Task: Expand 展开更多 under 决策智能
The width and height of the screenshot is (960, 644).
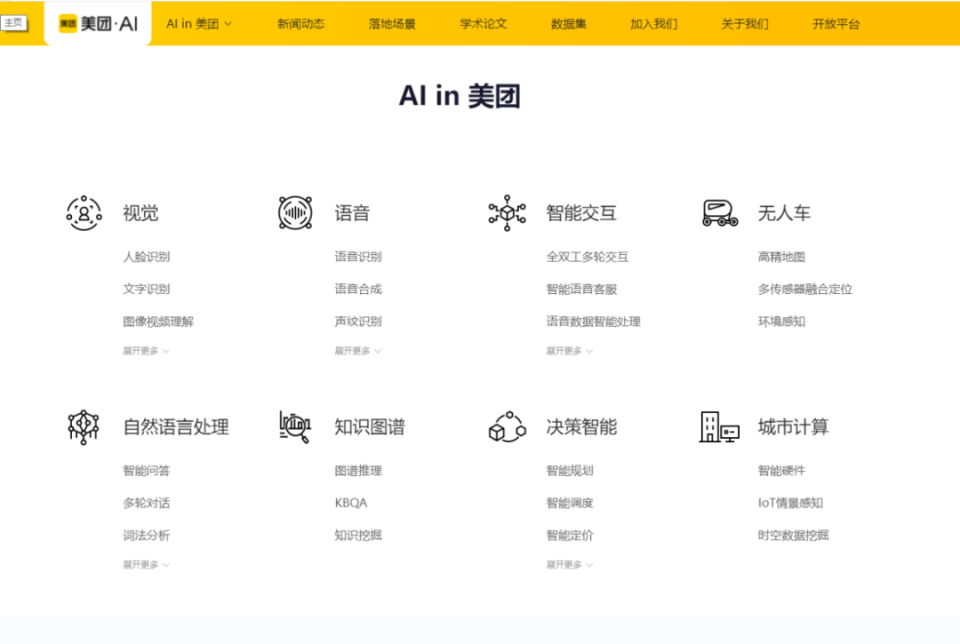Action: coord(568,564)
